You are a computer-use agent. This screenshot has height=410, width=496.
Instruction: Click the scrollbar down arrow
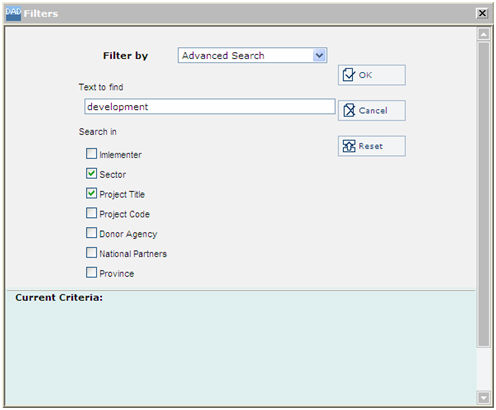(x=483, y=397)
